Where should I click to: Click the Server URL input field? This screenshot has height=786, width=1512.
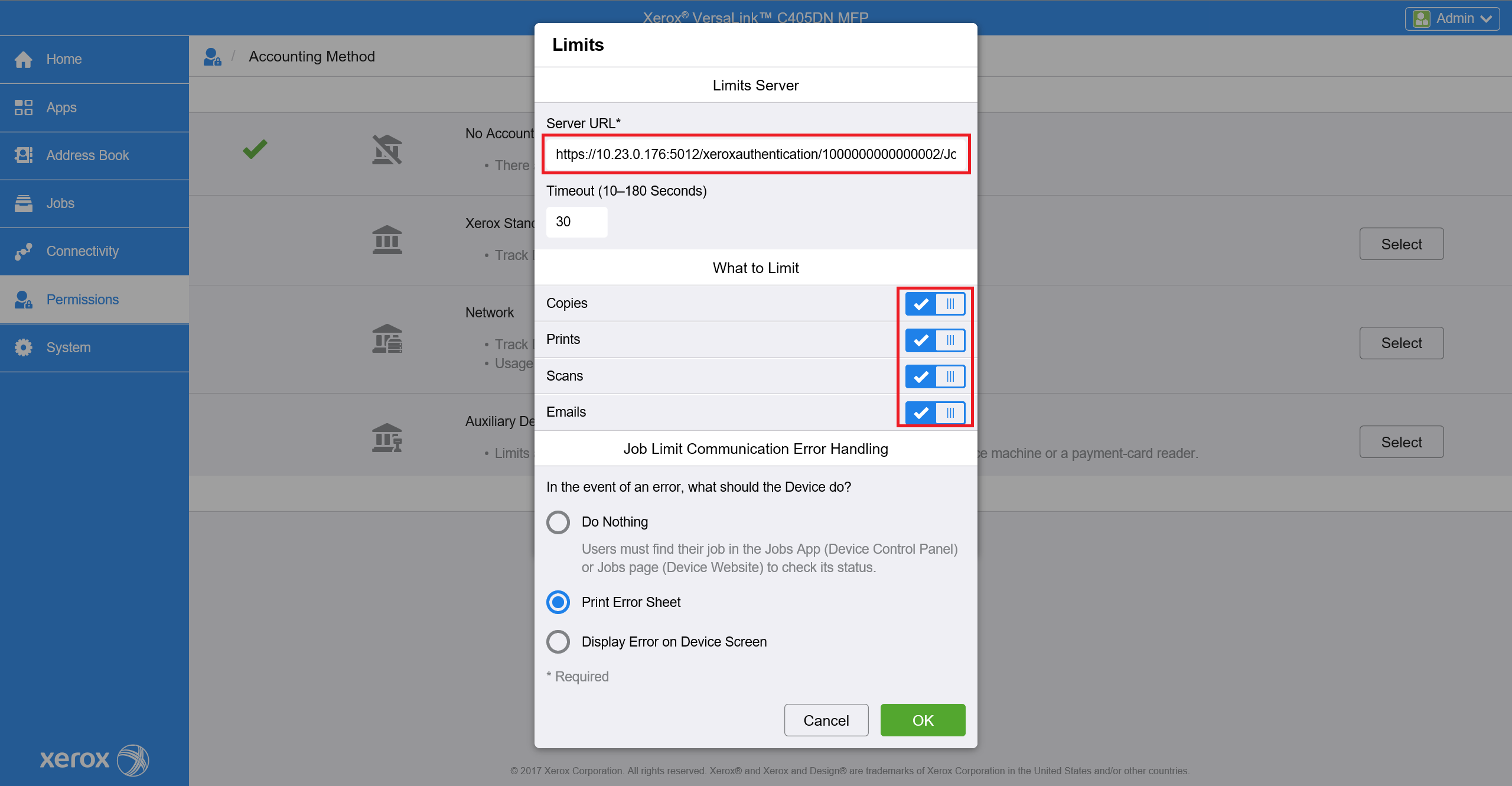point(755,154)
